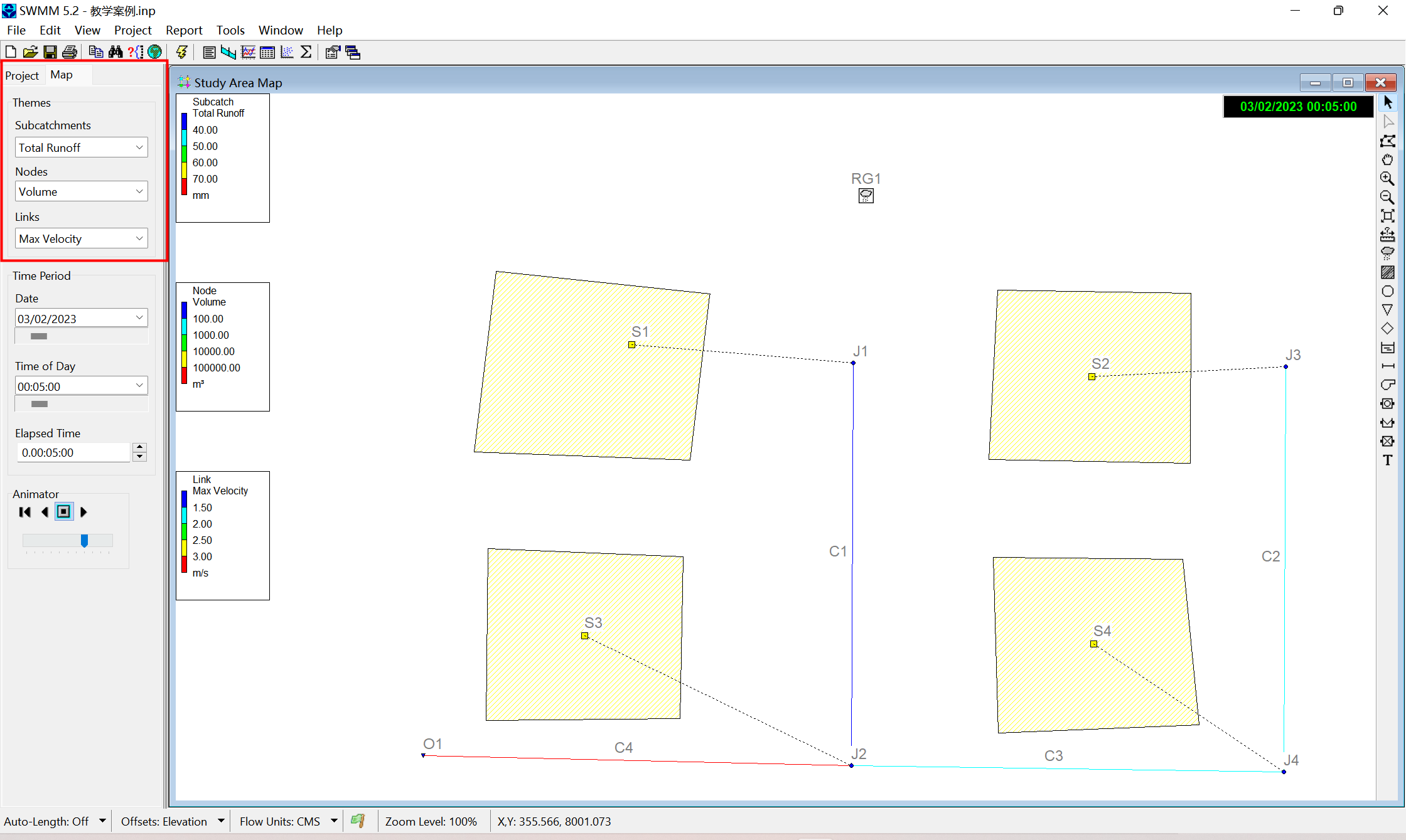The image size is (1406, 840).
Task: Select the Add Text label tool
Action: click(x=1388, y=460)
